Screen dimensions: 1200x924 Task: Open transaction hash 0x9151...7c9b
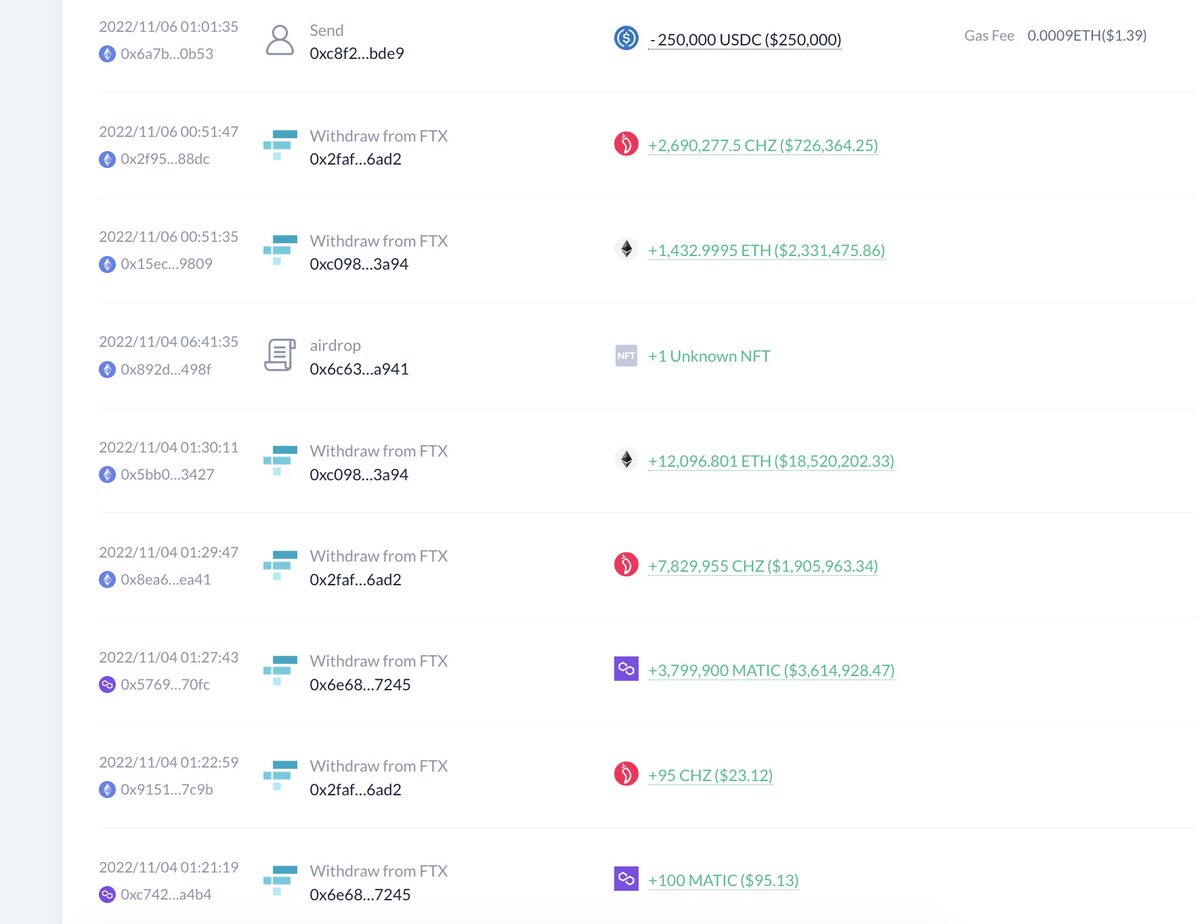click(x=167, y=789)
